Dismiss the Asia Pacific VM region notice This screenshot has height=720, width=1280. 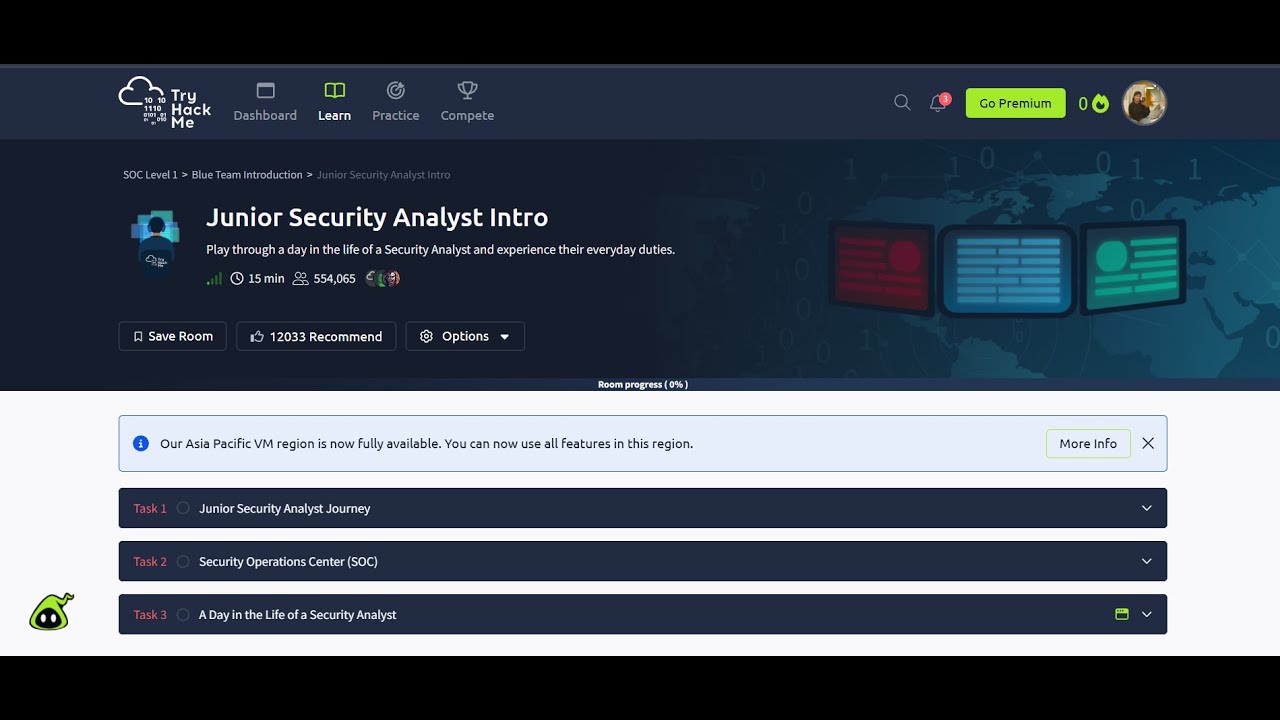click(x=1148, y=443)
